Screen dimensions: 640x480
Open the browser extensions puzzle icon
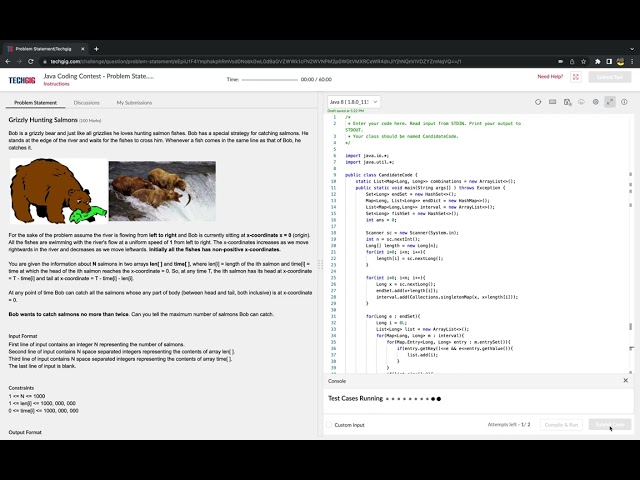[598, 62]
